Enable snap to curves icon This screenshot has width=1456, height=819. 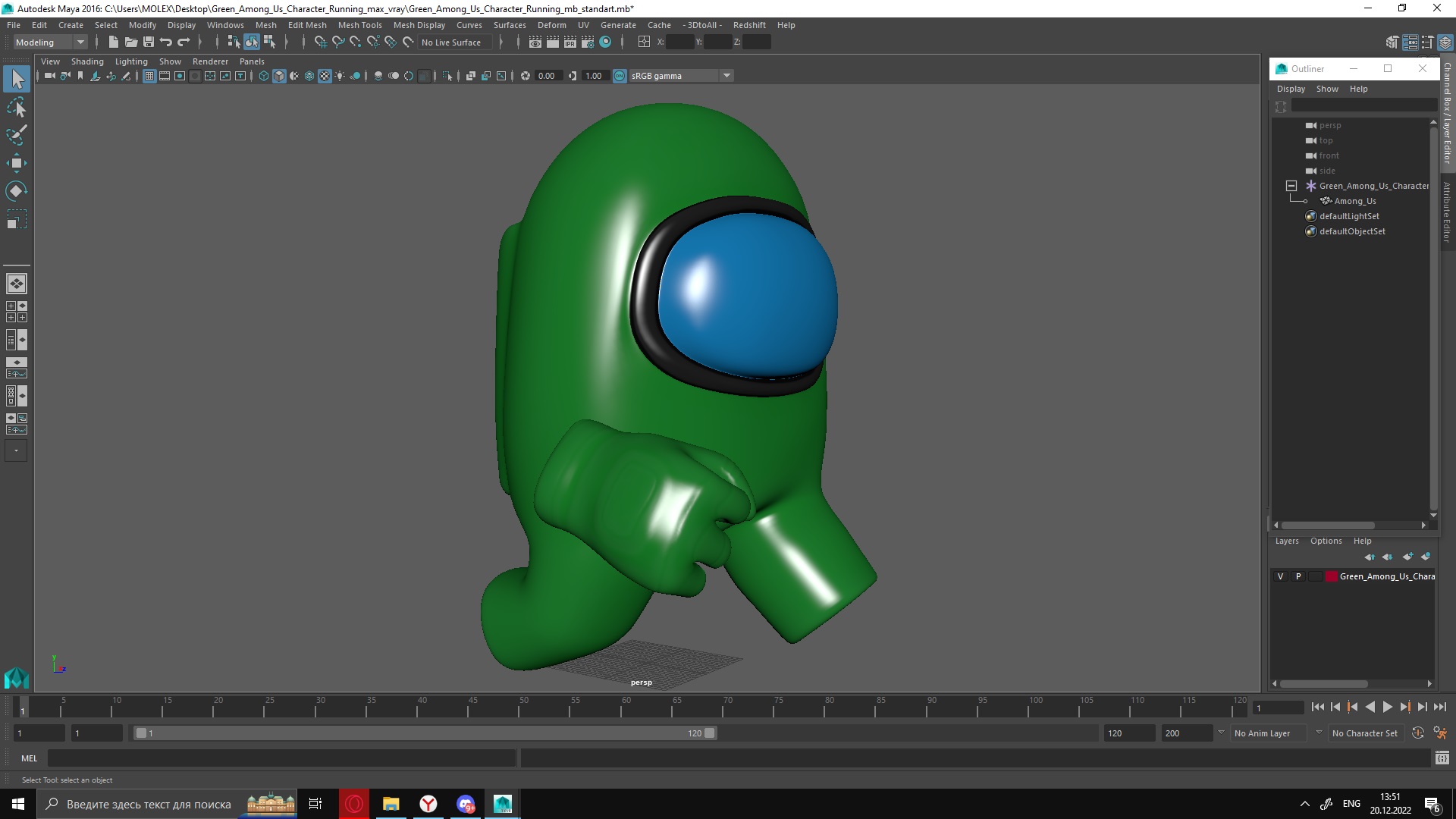click(338, 42)
